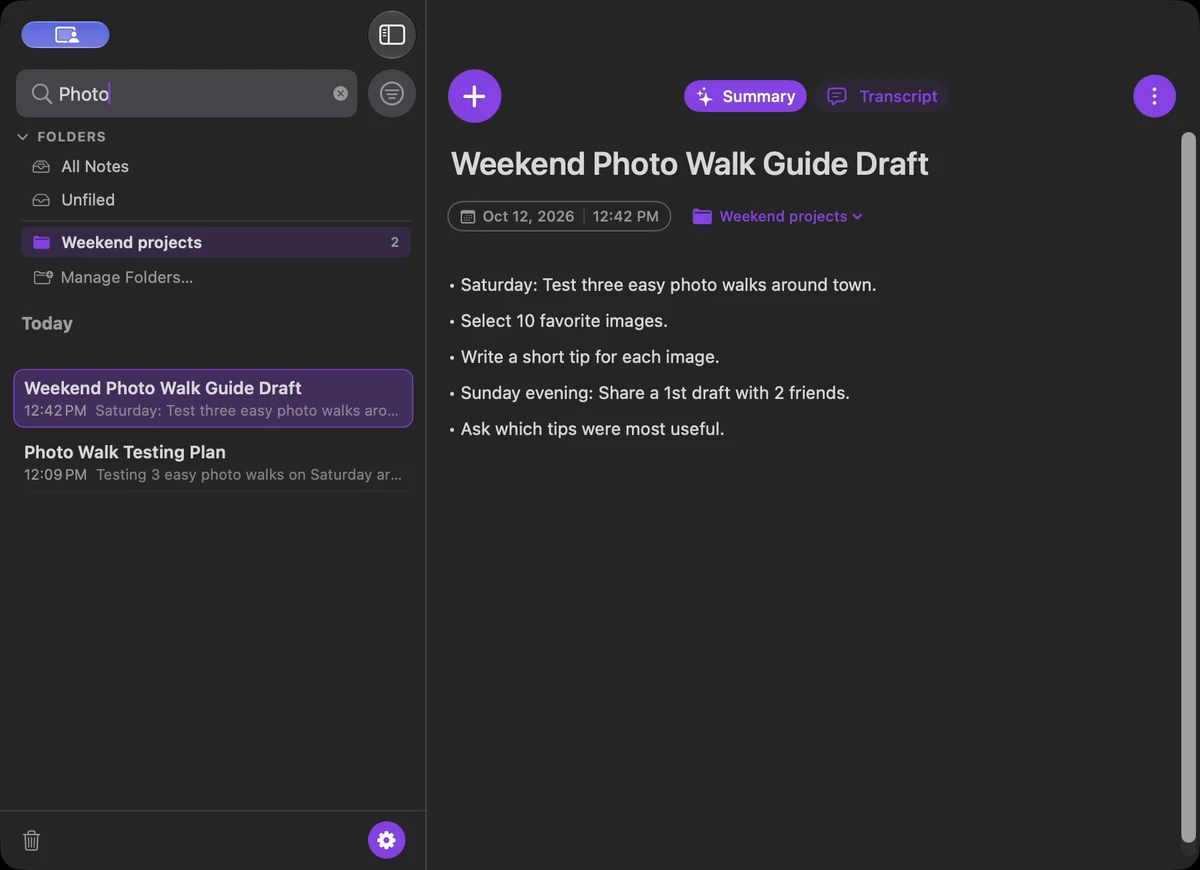This screenshot has height=870, width=1200.
Task: Click the 12:42 PM time field
Action: (625, 216)
